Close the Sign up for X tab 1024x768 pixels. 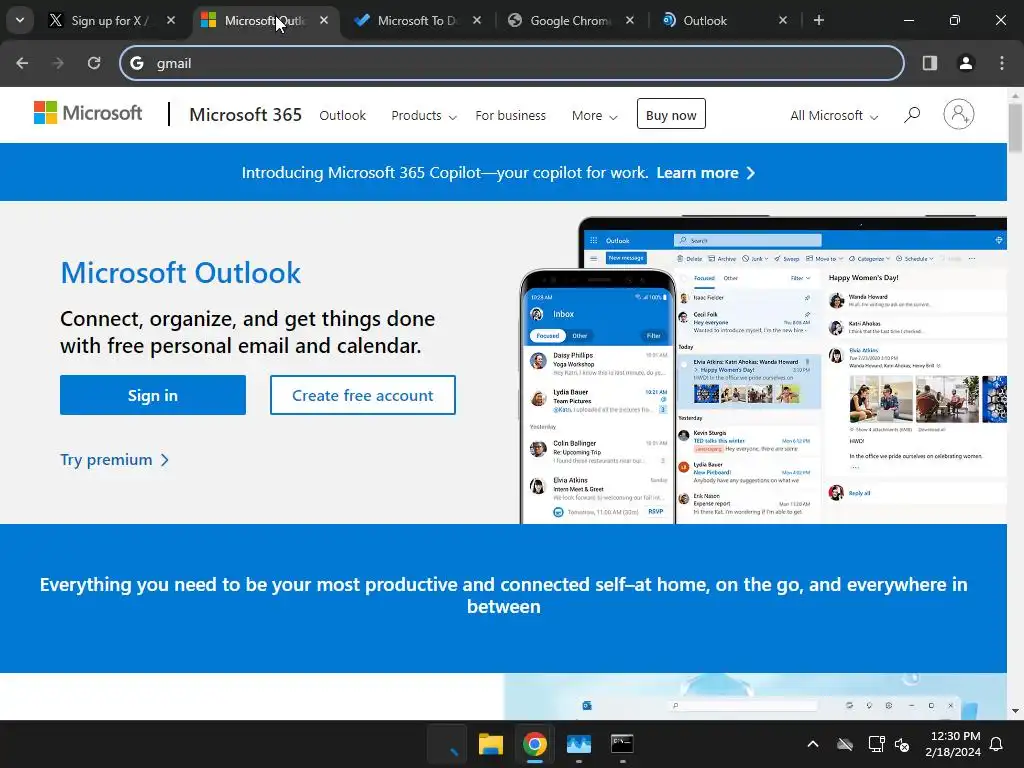(171, 20)
